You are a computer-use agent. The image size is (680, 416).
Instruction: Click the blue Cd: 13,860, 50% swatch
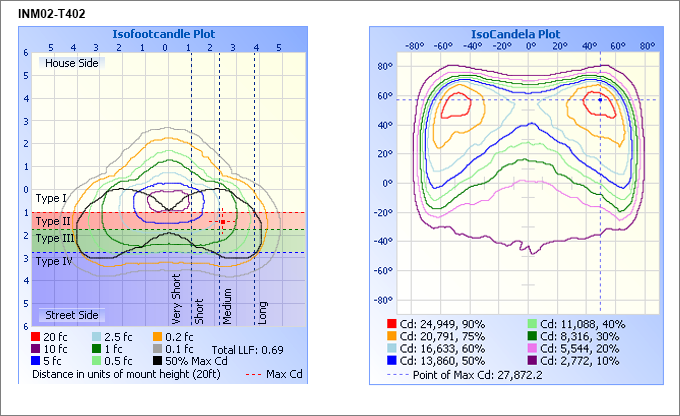pos(392,361)
